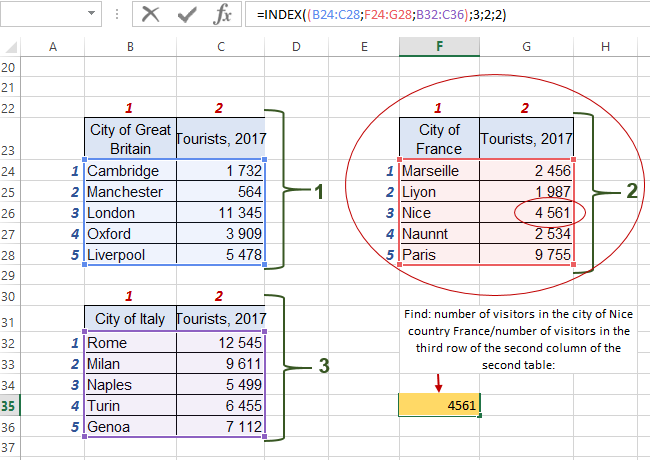Select column C header
This screenshot has height=460, width=650.
tap(221, 47)
